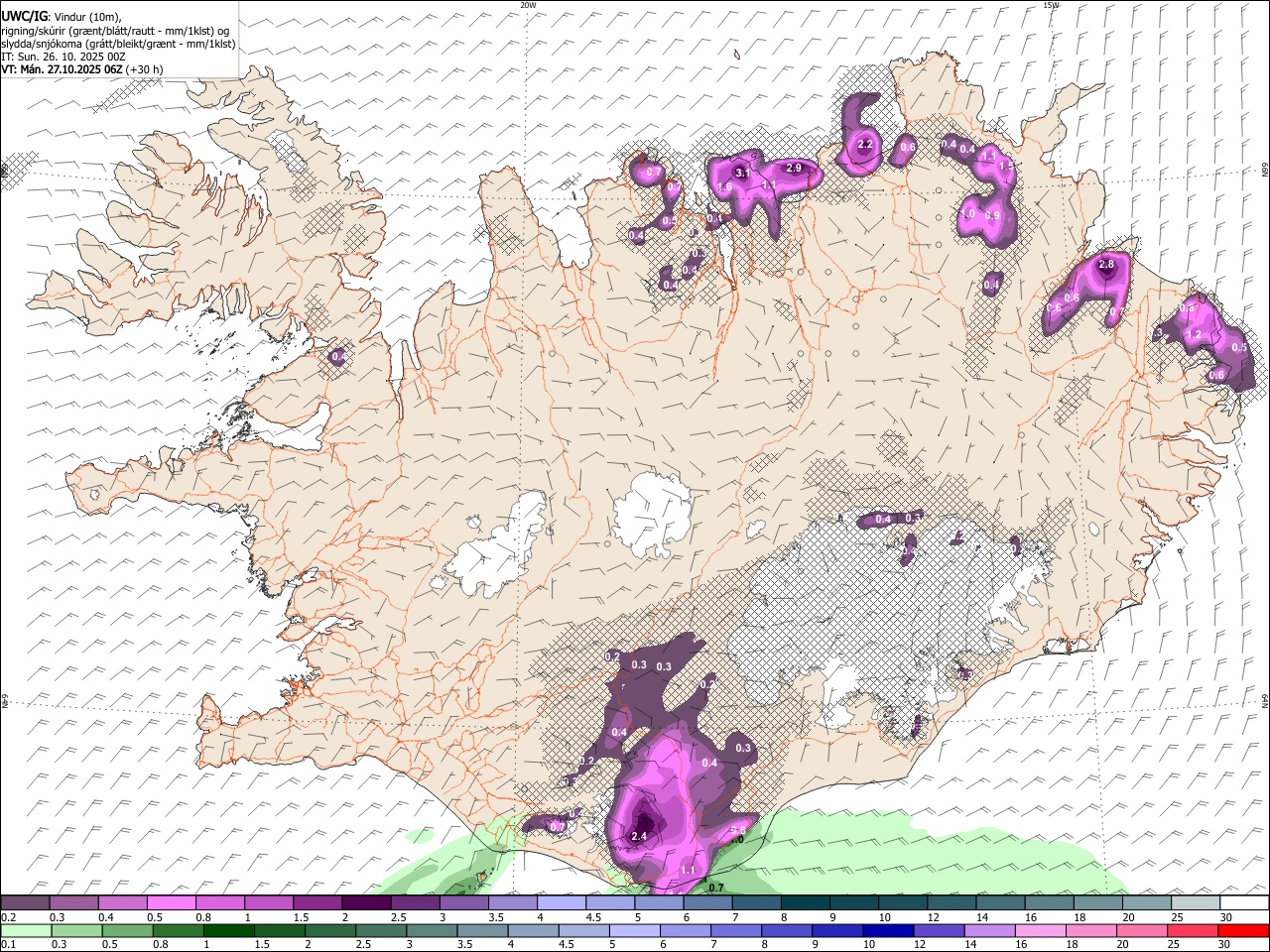Pick the dark purple swatch between 2 and 2.5, upper legend

point(366,903)
